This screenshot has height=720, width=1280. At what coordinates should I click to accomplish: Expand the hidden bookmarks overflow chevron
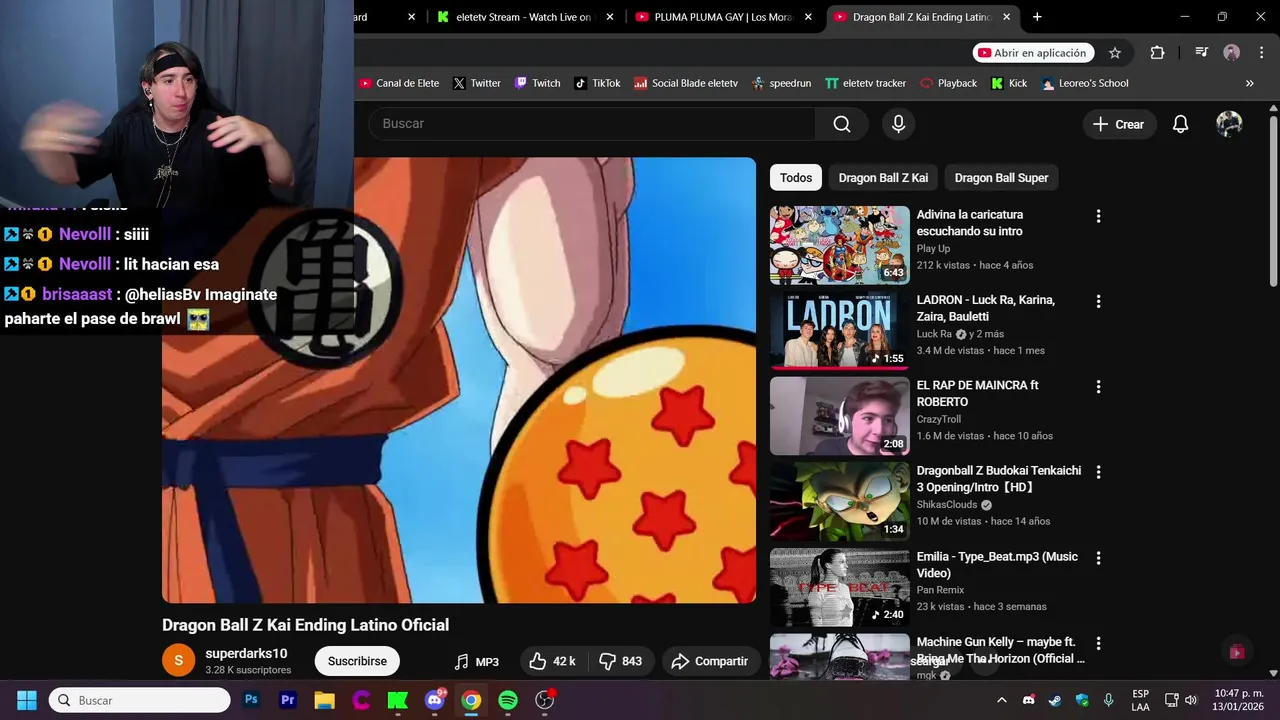[1249, 83]
